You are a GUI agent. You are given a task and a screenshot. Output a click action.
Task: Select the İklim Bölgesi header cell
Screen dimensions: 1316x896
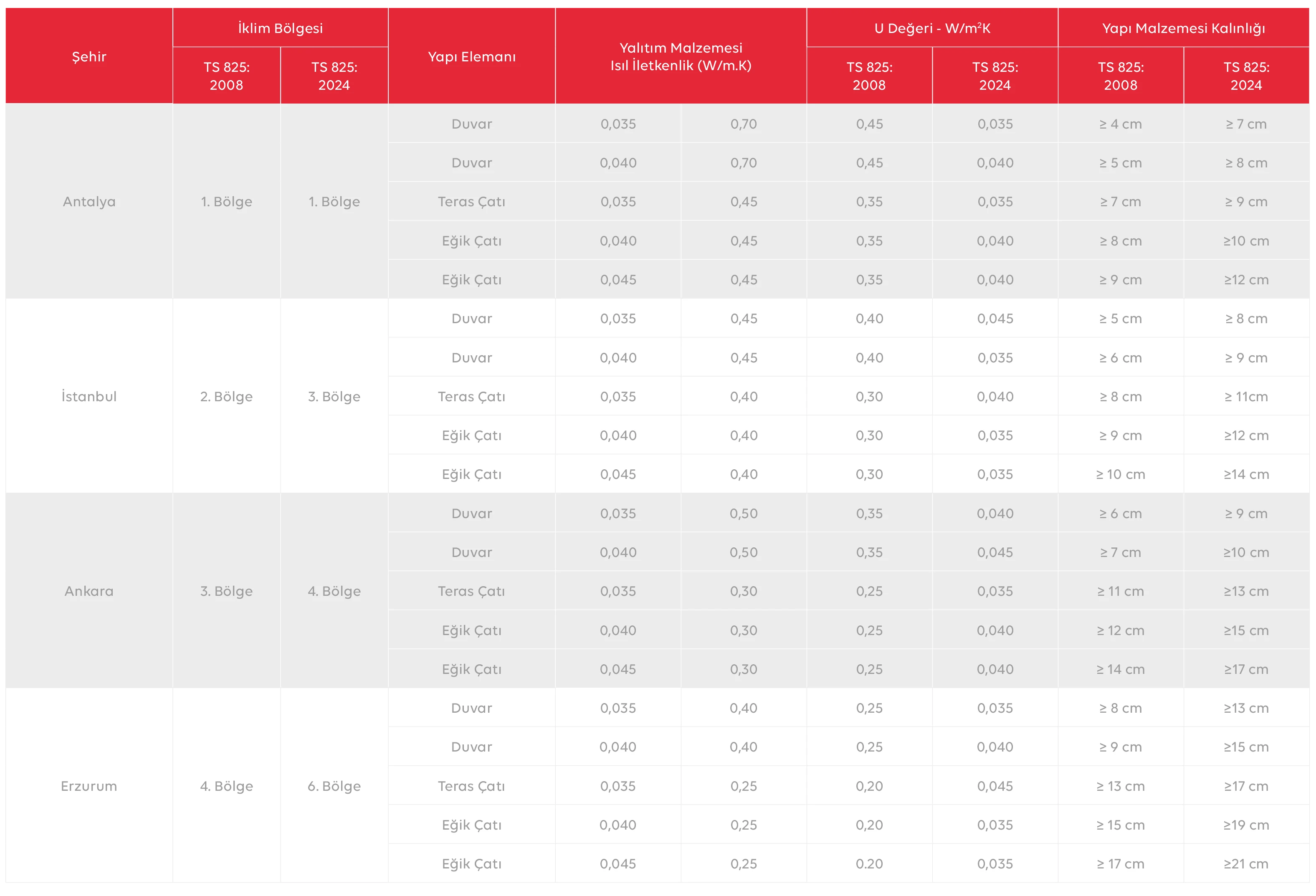tap(280, 28)
